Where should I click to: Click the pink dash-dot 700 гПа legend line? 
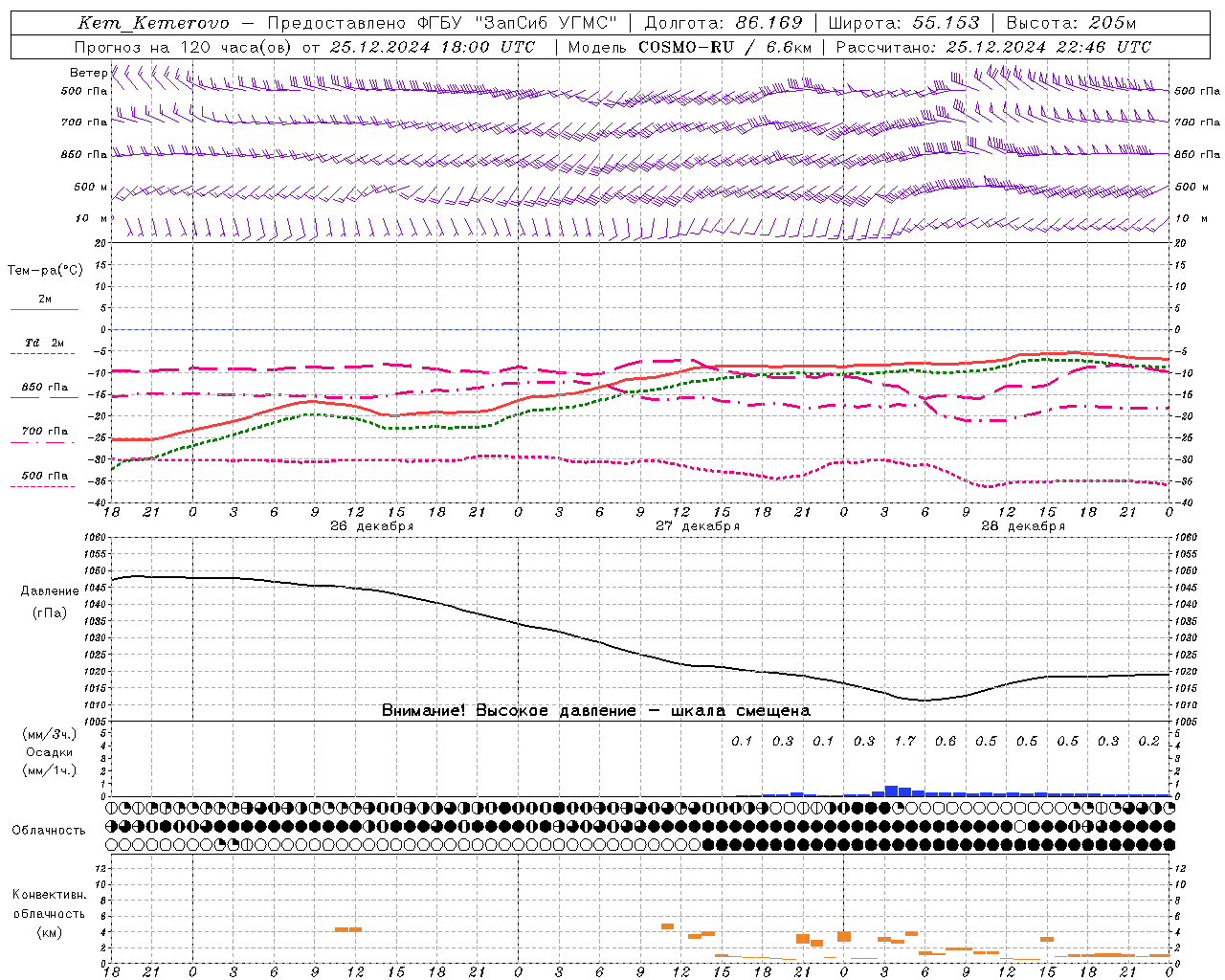tap(42, 442)
